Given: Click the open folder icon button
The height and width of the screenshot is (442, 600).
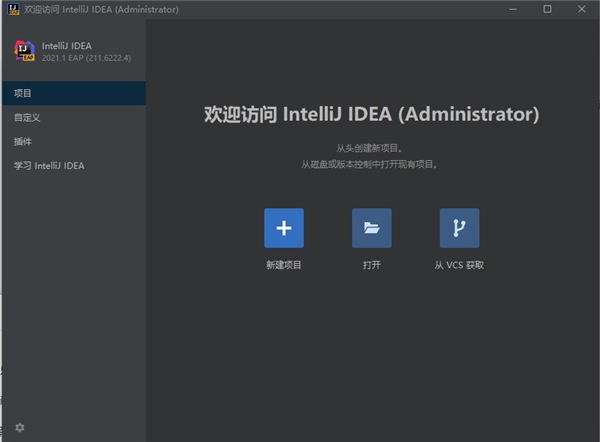Looking at the screenshot, I should click(372, 228).
